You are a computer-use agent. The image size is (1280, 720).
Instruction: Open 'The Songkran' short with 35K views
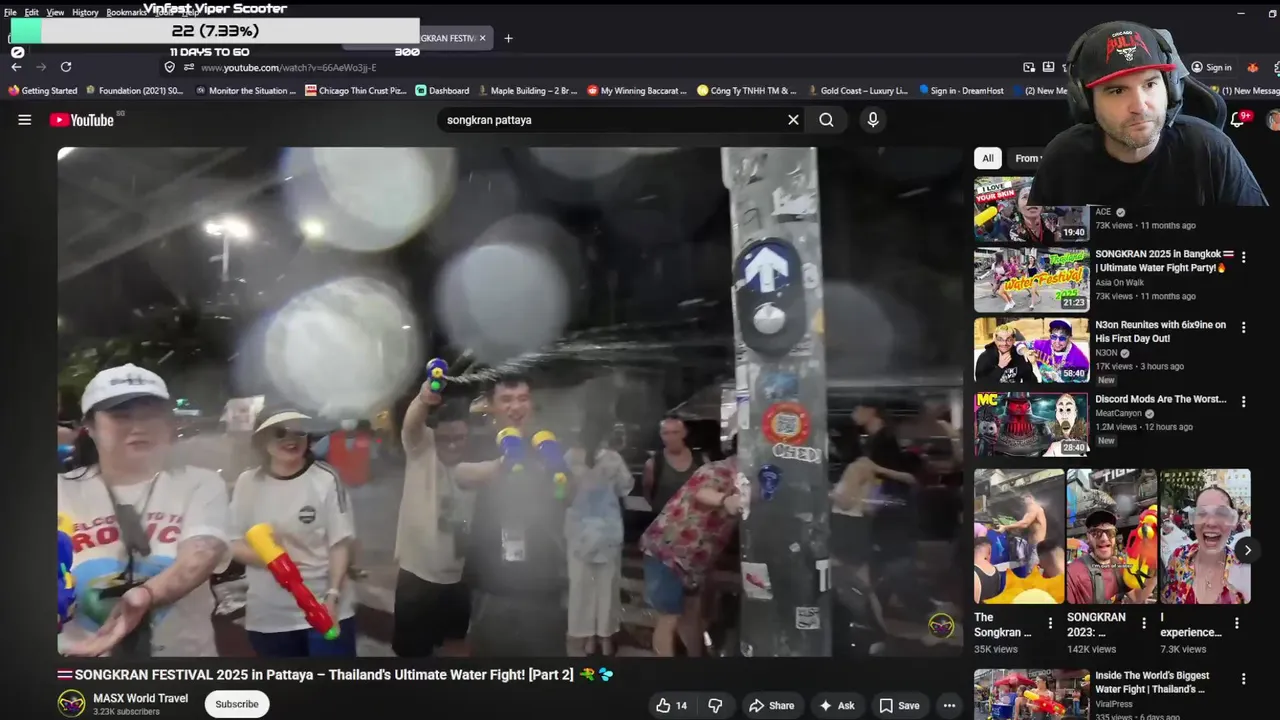1019,536
